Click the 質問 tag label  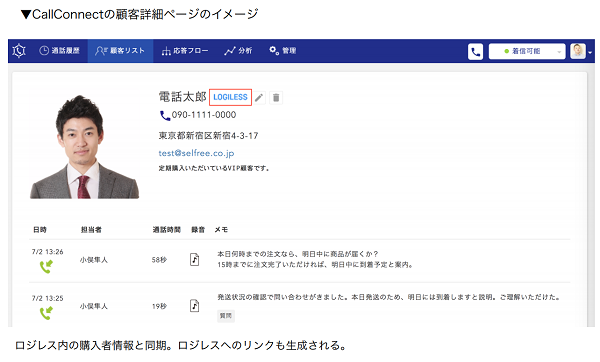pos(226,316)
